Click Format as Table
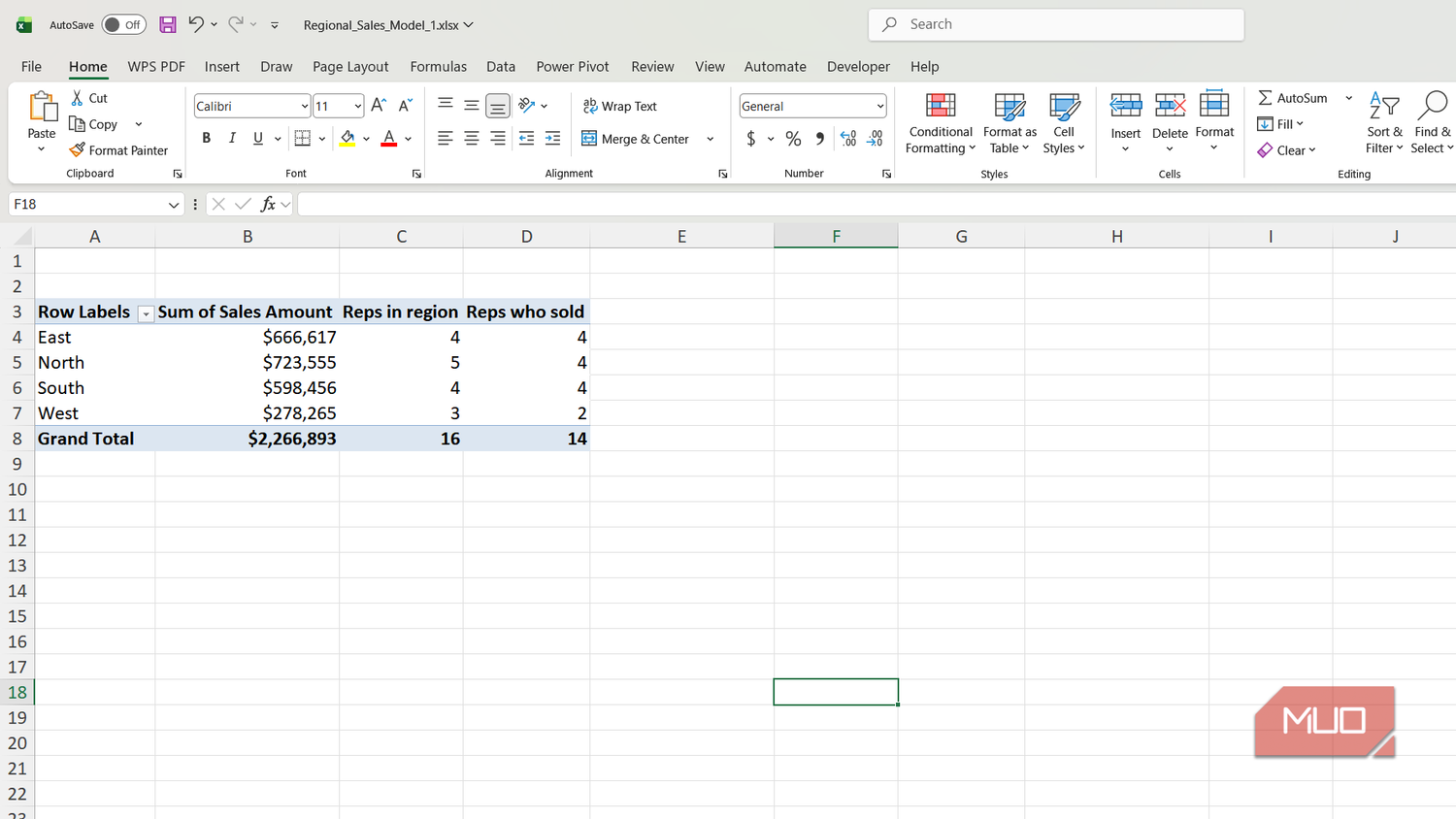 coord(1009,122)
